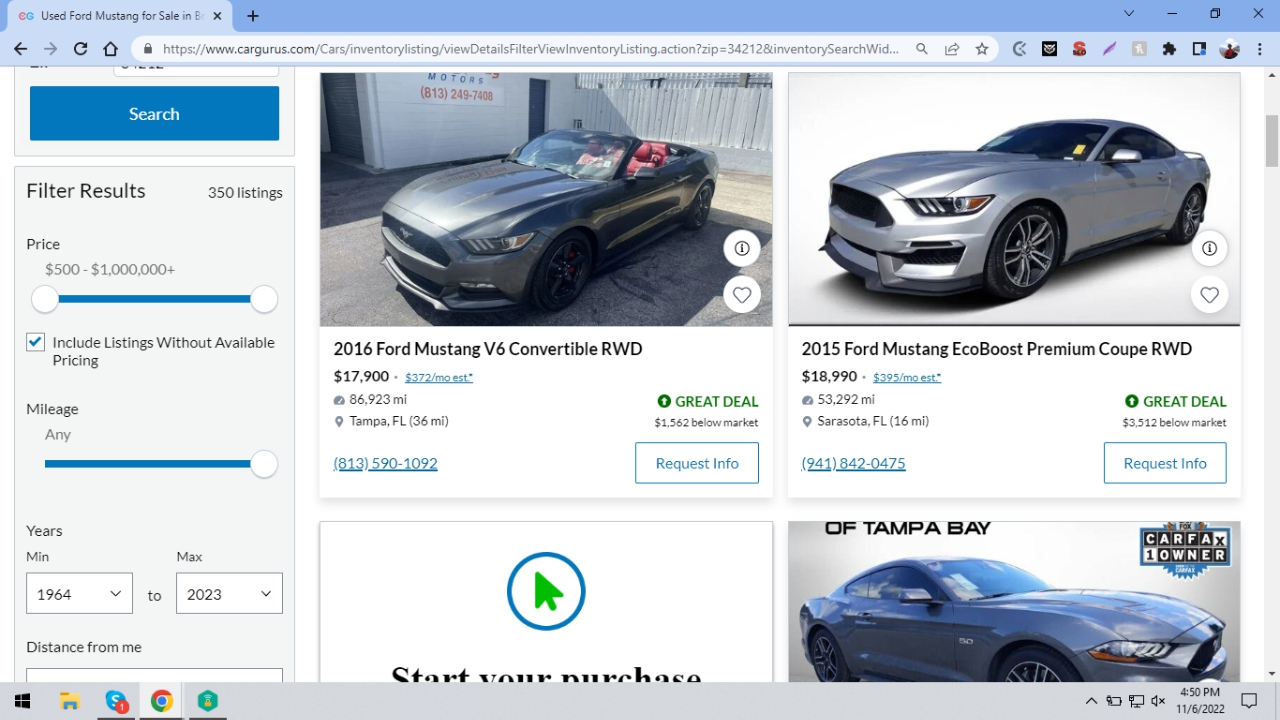Click muted volume icon in system tray
This screenshot has height=720, width=1280.
(1158, 701)
